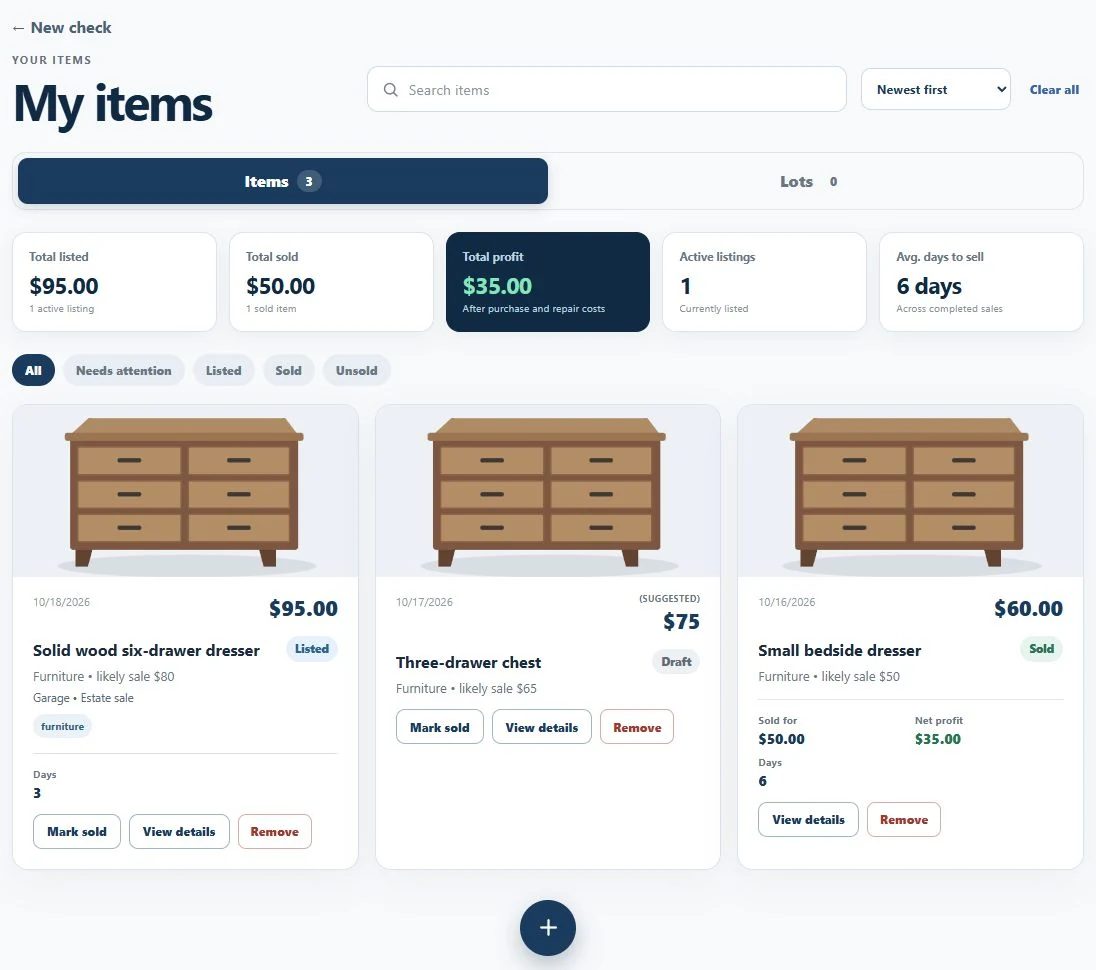
Task: Go back via New check arrow link
Action: click(x=62, y=28)
